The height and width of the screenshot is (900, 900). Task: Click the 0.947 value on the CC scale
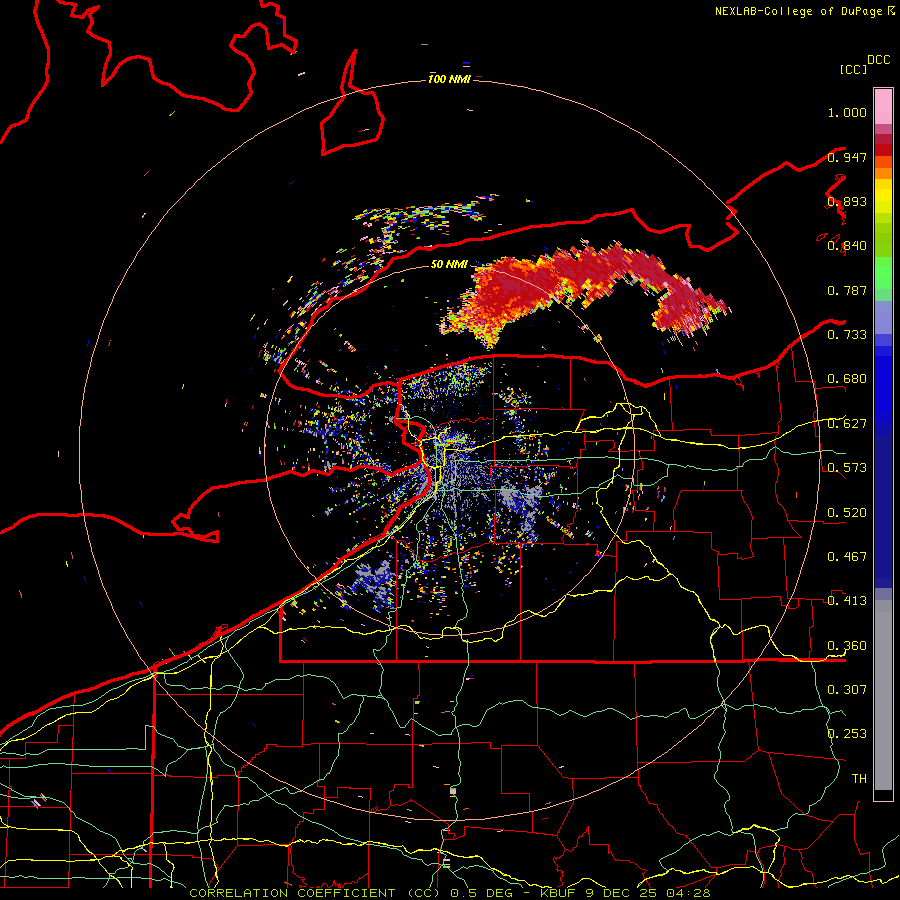[x=847, y=157]
